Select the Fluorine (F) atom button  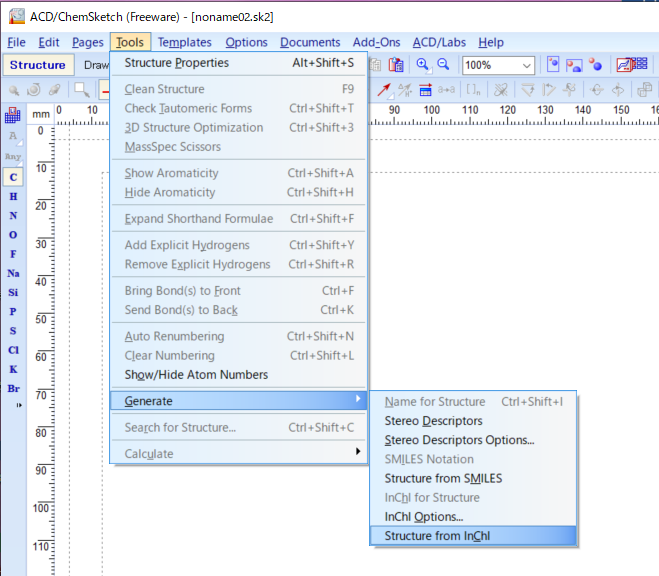[x=13, y=254]
